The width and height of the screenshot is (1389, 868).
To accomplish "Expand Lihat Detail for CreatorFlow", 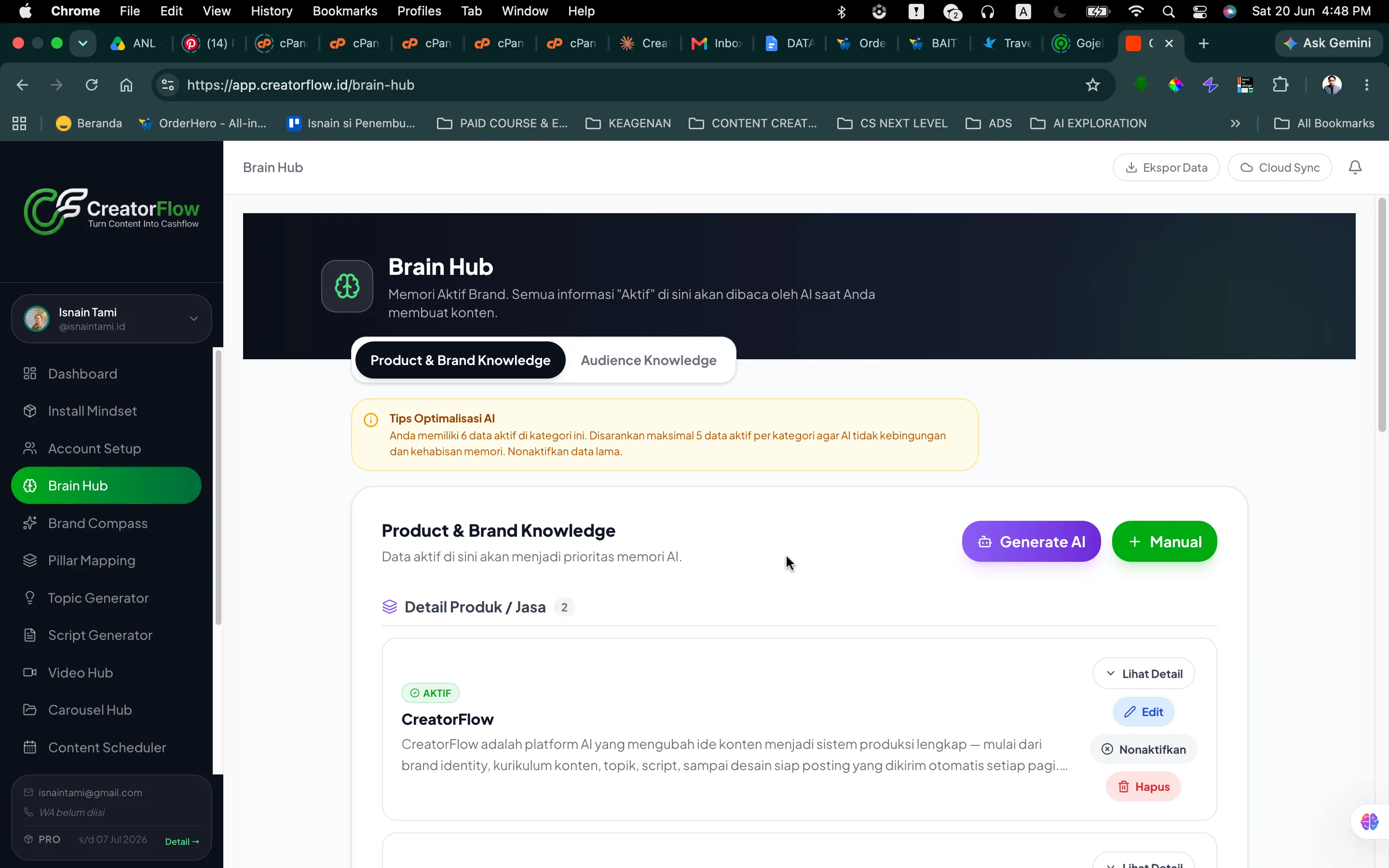I will click(x=1144, y=673).
